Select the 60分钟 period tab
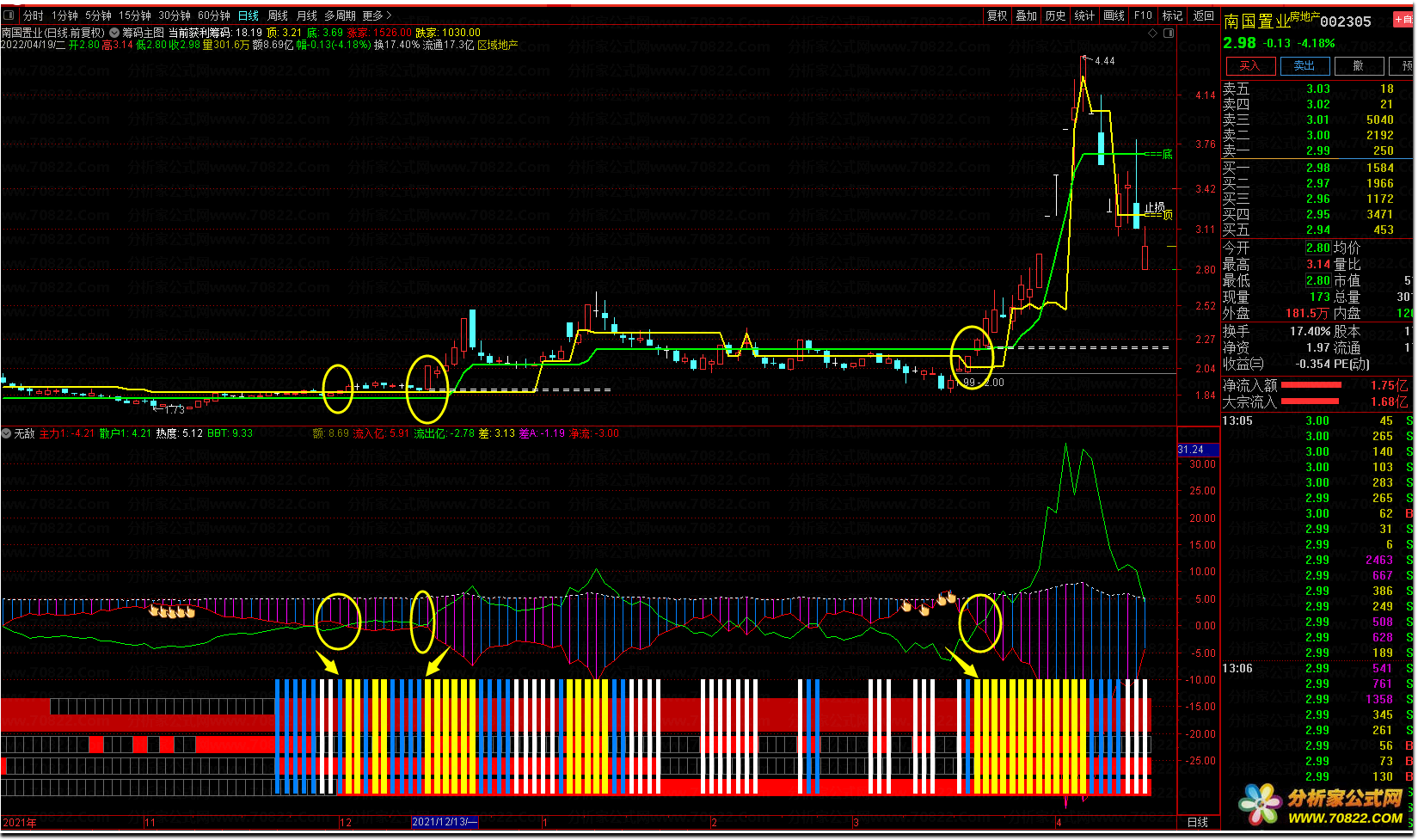Screen dimensions: 1418x840 (x=213, y=15)
